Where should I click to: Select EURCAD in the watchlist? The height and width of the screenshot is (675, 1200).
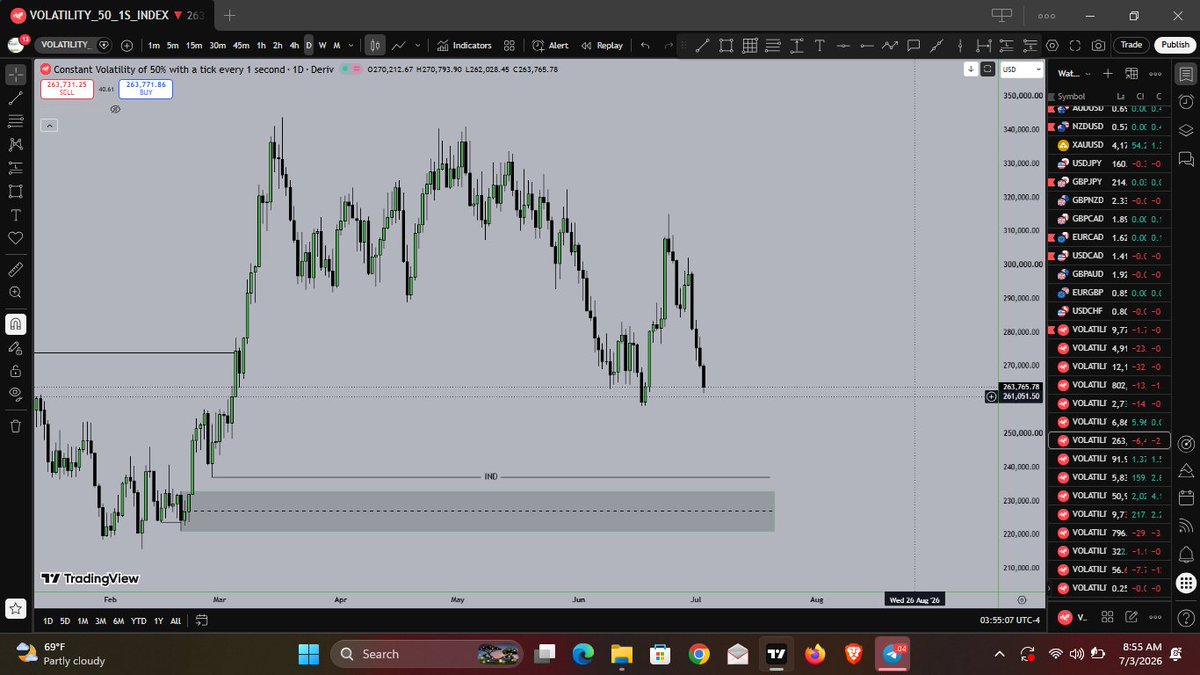[x=1108, y=237]
